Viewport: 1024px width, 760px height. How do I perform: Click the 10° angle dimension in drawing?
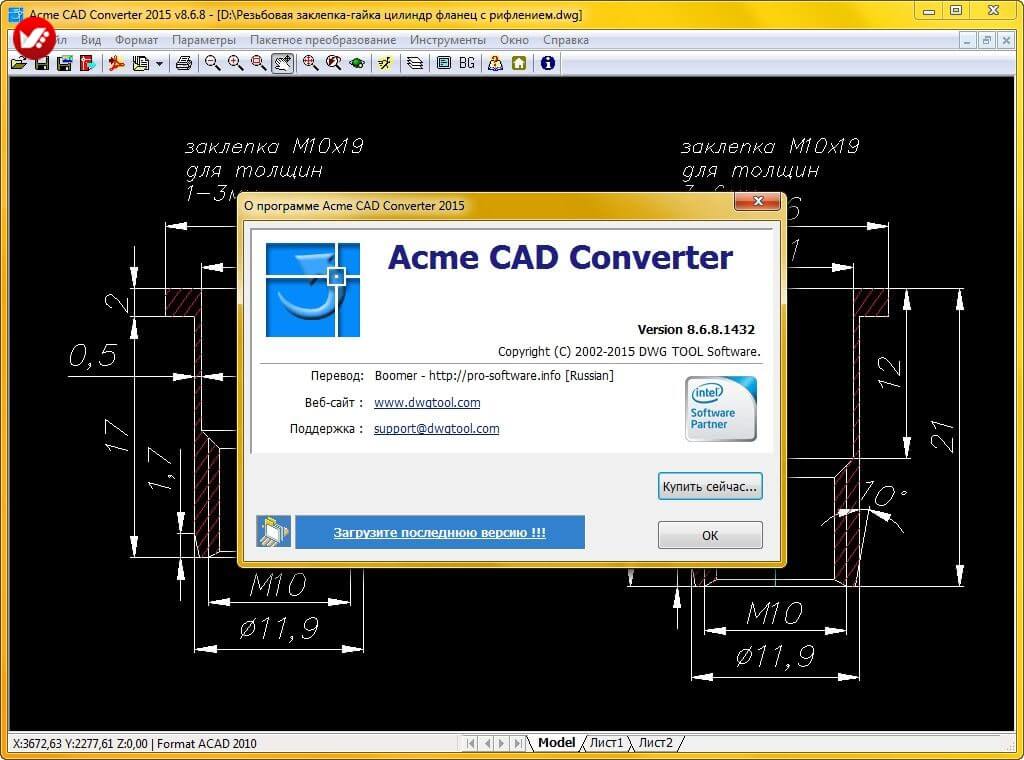point(883,494)
